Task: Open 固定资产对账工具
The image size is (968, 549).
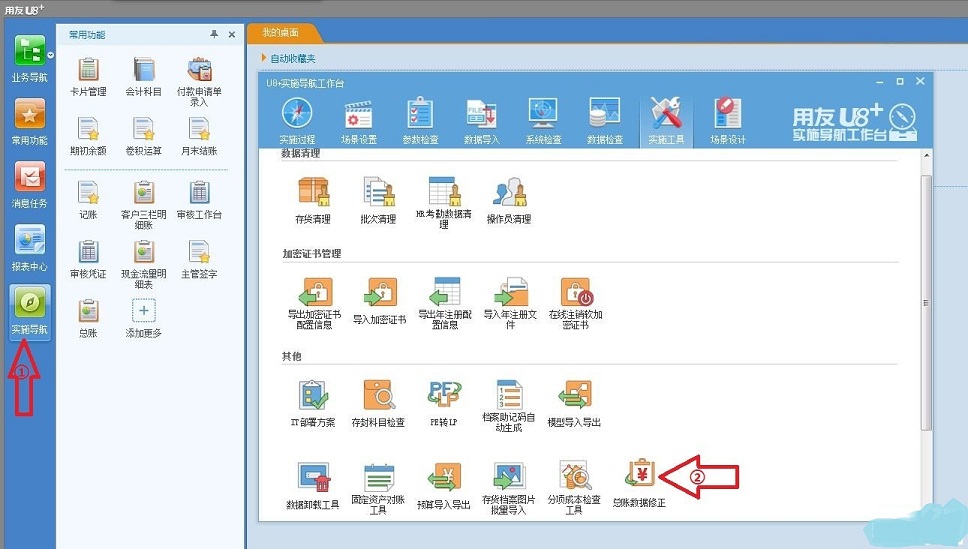Action: [x=378, y=488]
